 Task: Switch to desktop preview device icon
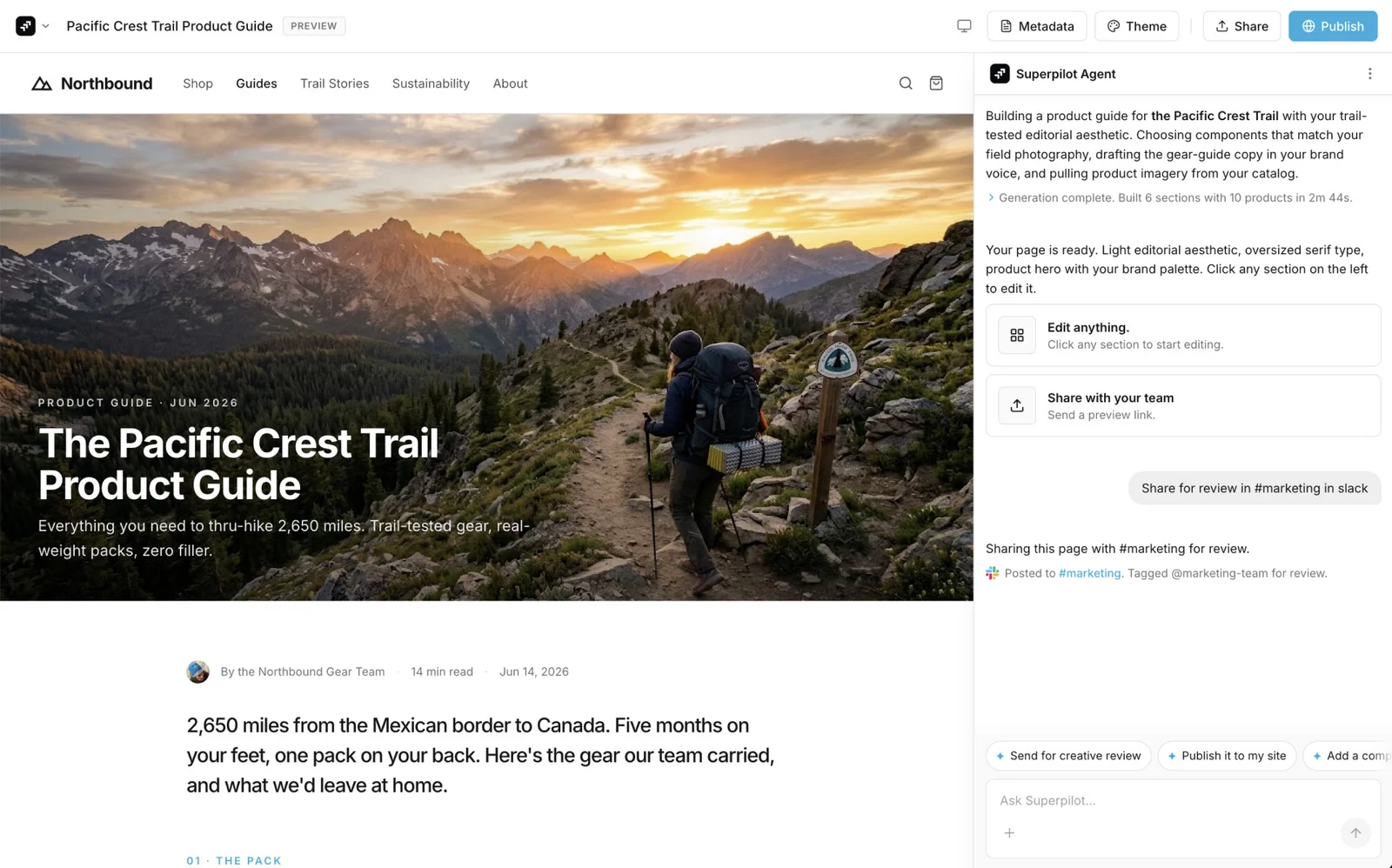click(964, 26)
